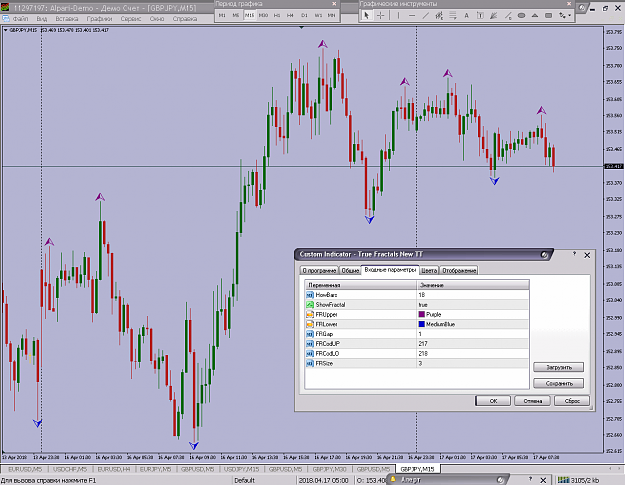
Task: Open the Файл menu
Action: 20,19
